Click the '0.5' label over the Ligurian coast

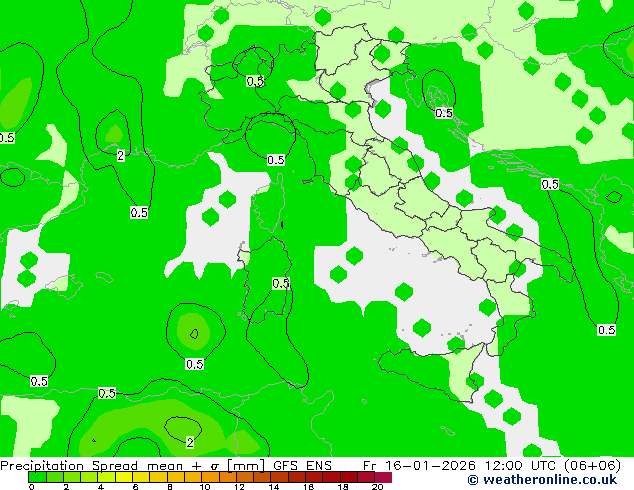coord(276,160)
